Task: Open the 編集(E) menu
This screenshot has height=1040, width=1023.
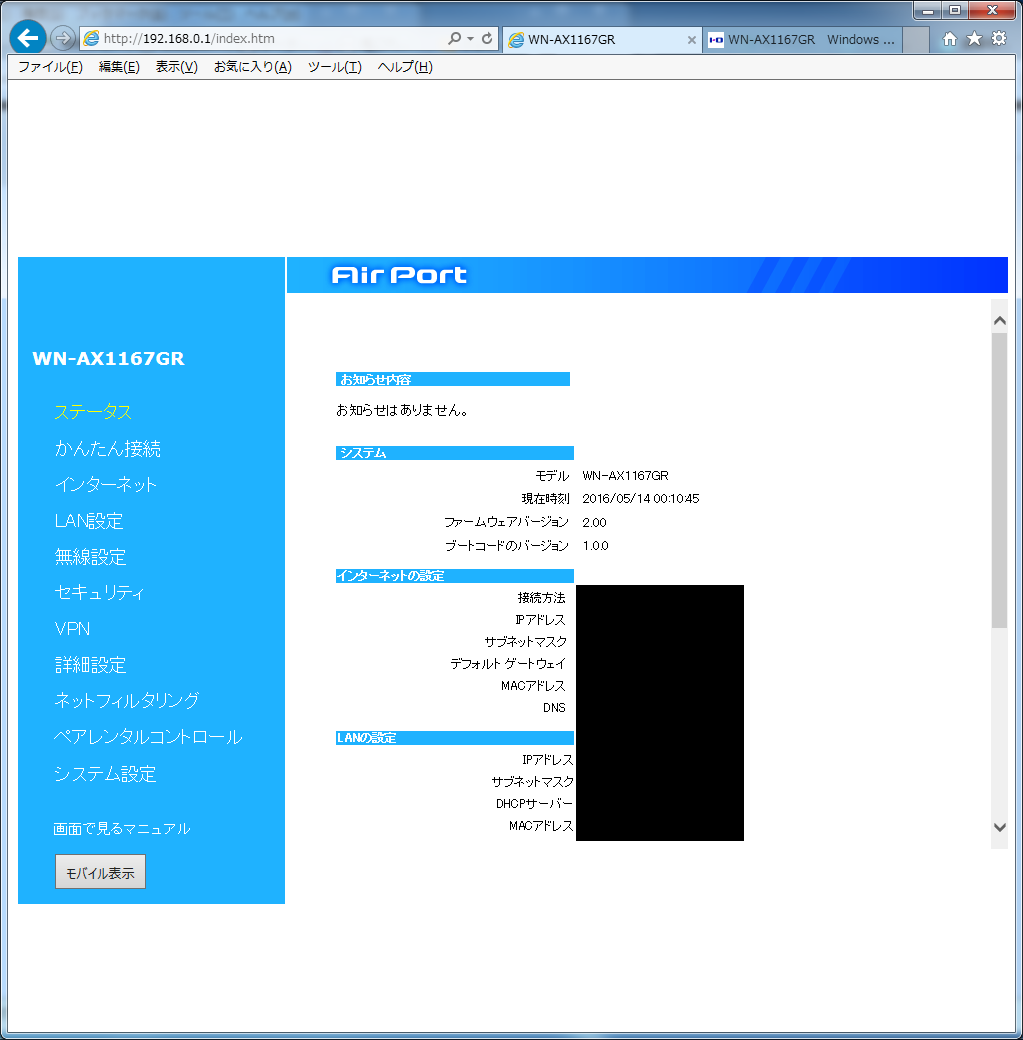Action: point(119,67)
